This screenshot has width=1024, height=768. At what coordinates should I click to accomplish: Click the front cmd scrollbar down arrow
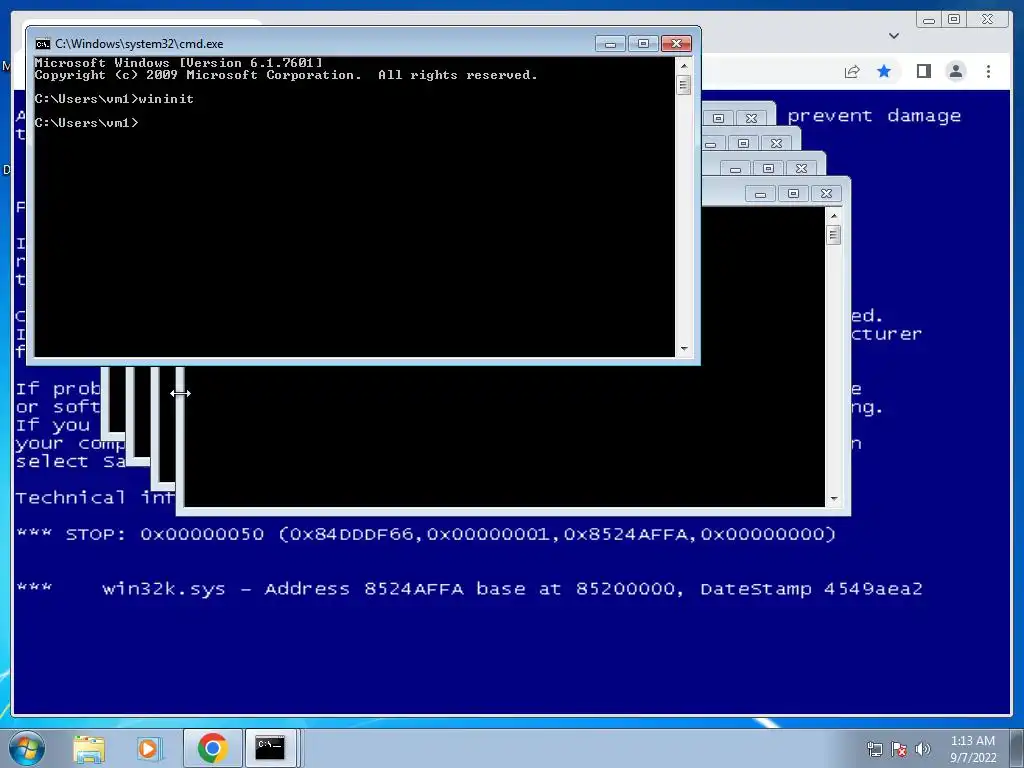click(x=684, y=349)
